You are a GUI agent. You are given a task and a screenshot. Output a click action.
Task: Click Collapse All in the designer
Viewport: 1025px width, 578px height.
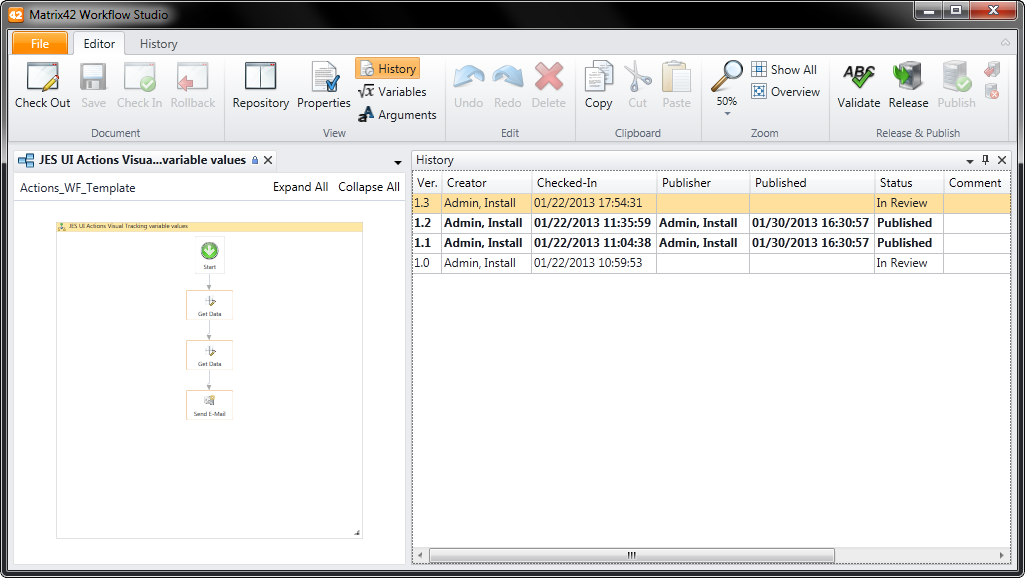click(x=369, y=187)
